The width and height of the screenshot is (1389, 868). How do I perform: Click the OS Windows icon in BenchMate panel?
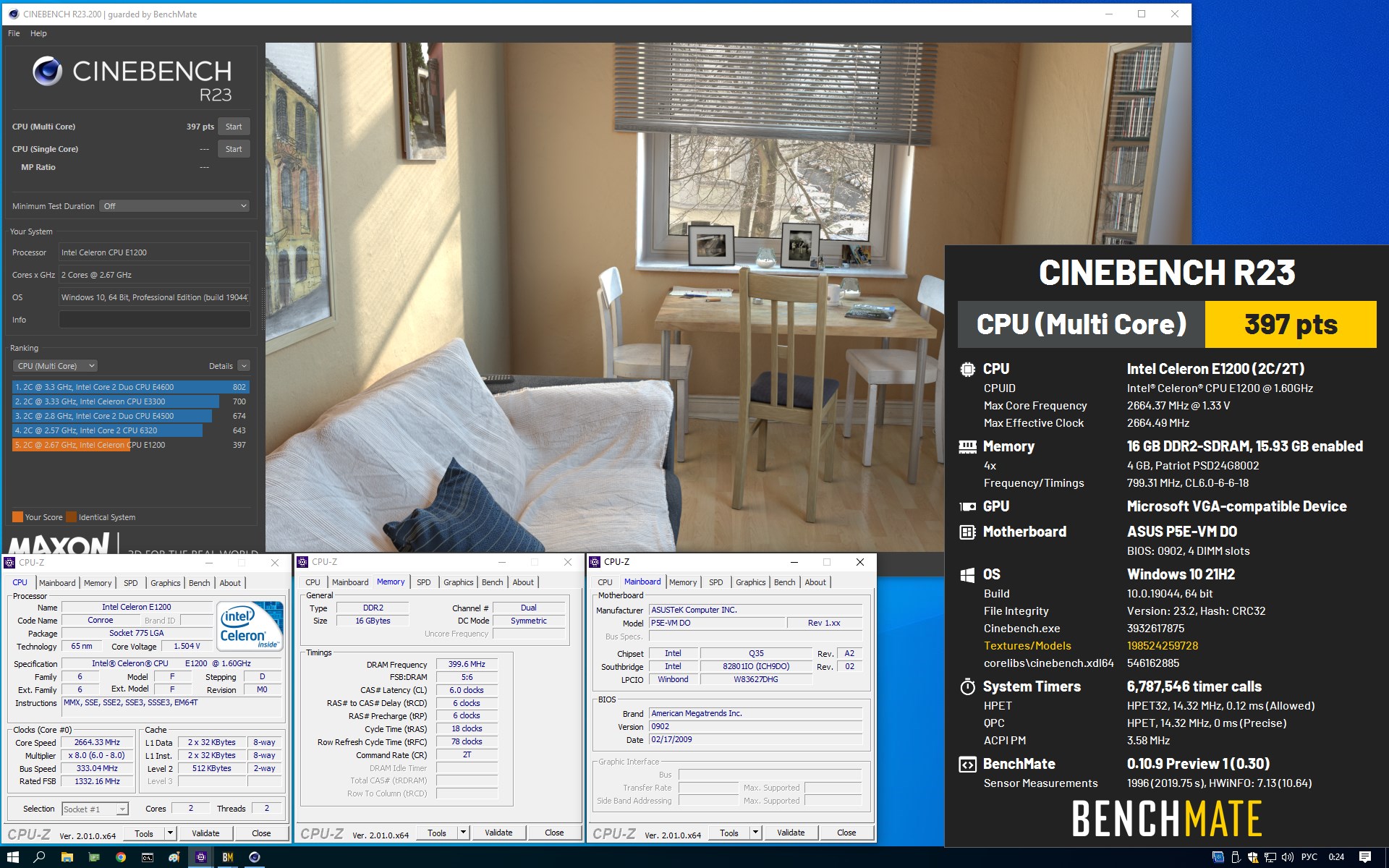[x=967, y=574]
